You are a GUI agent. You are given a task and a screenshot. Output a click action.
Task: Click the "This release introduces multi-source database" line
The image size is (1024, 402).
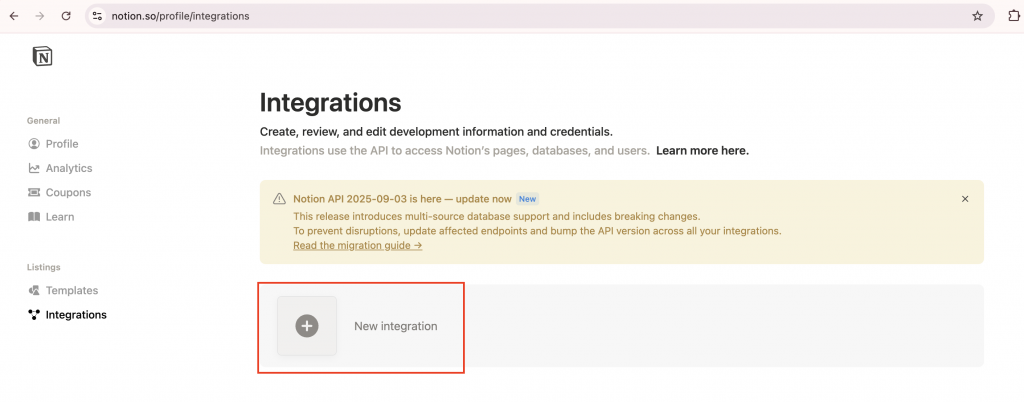495,216
